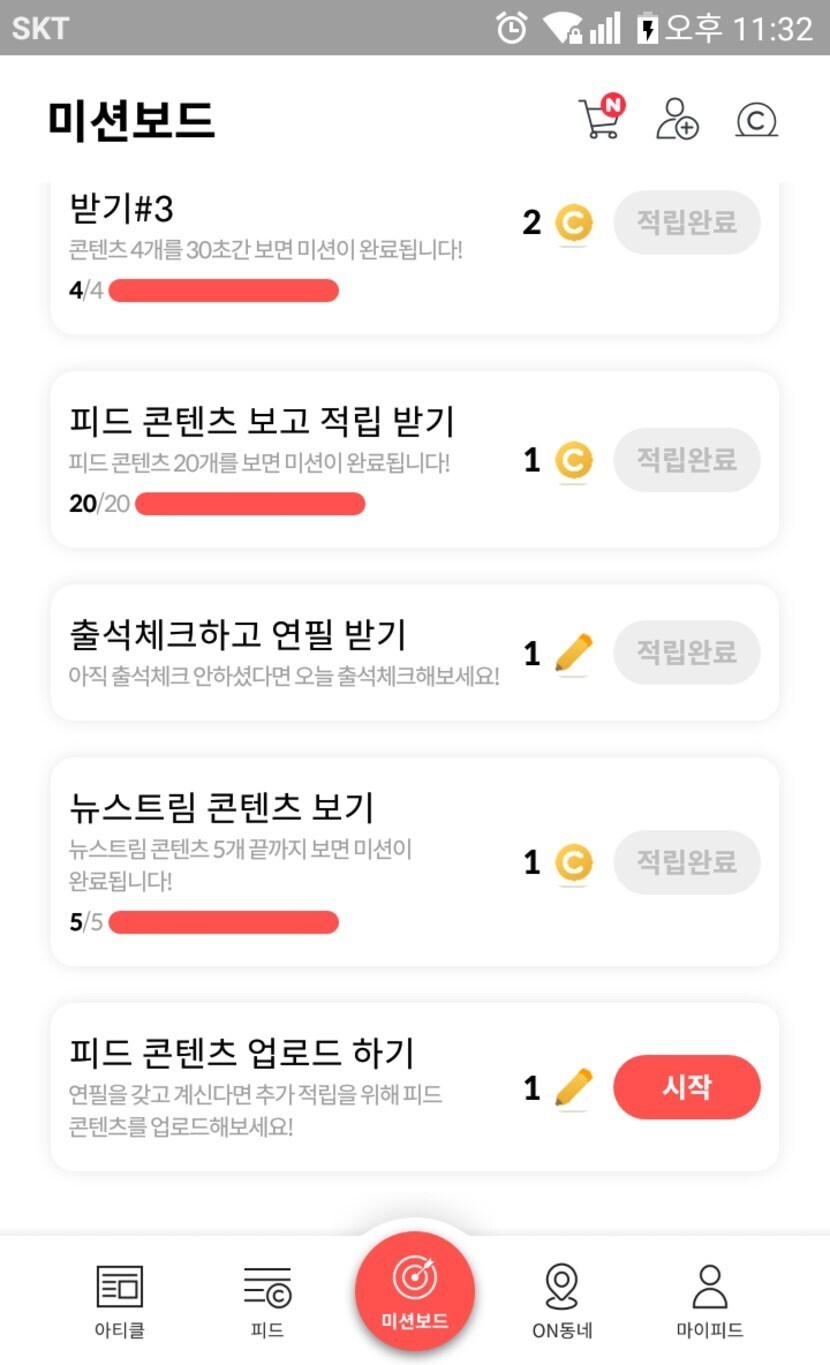830x1365 pixels.
Task: Tap the coin in 피드 콘텐츠 보고 적립 받기
Action: click(573, 460)
